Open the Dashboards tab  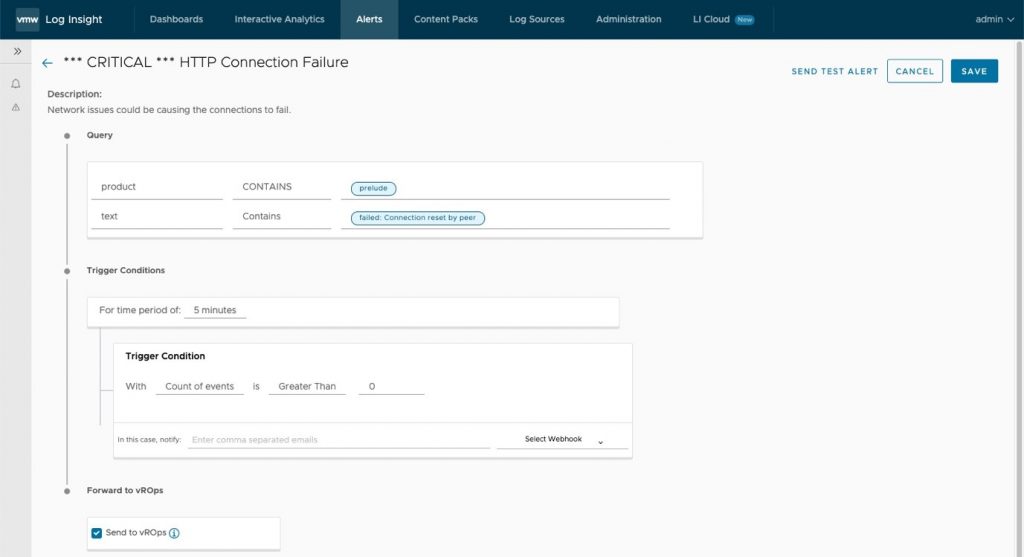pyautogui.click(x=176, y=20)
